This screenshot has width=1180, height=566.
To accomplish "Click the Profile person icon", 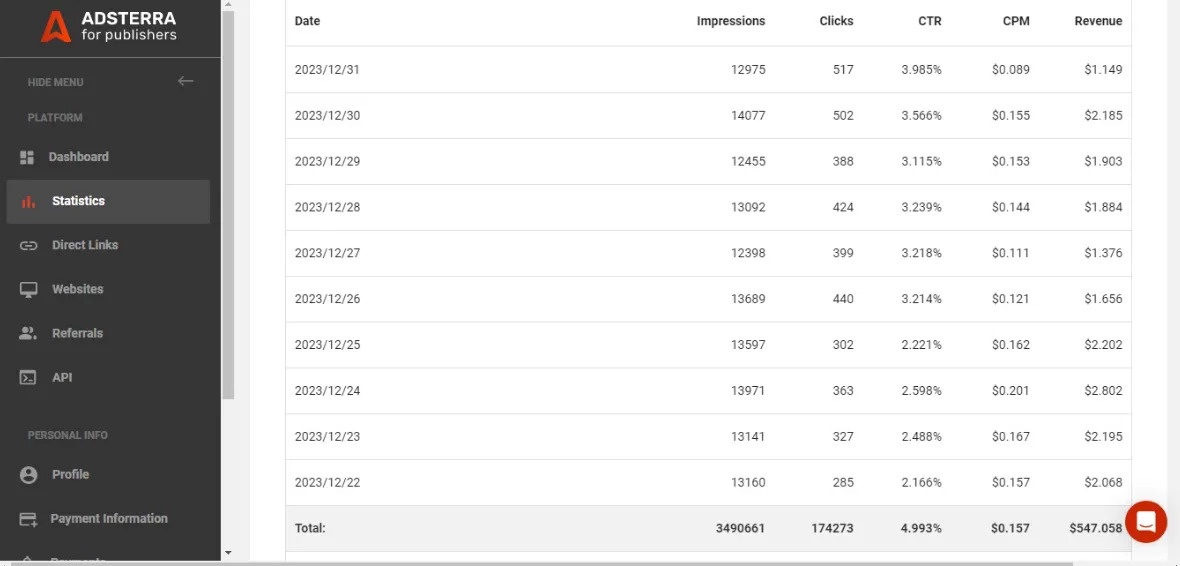I will point(28,474).
